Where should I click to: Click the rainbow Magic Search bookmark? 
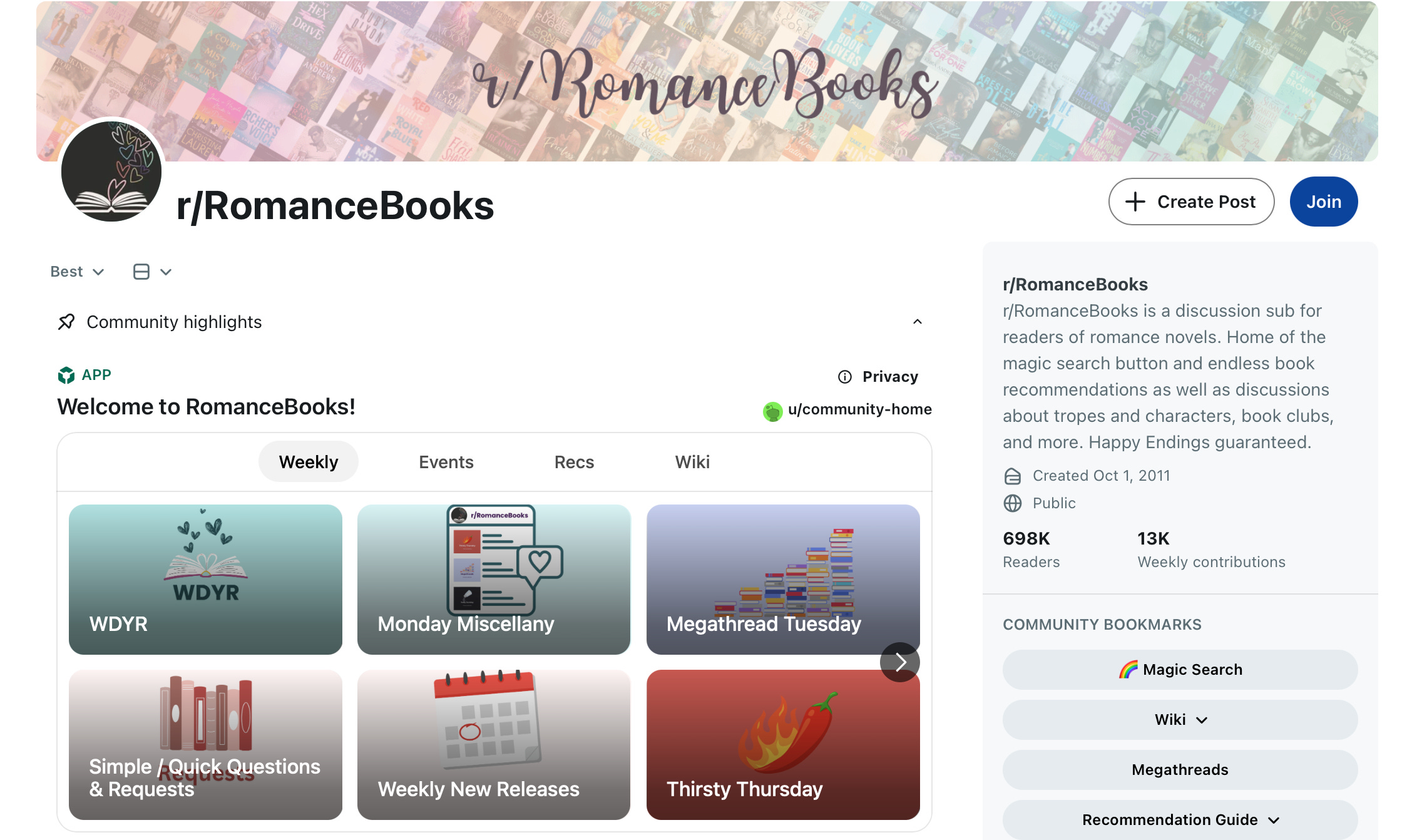(x=1180, y=670)
